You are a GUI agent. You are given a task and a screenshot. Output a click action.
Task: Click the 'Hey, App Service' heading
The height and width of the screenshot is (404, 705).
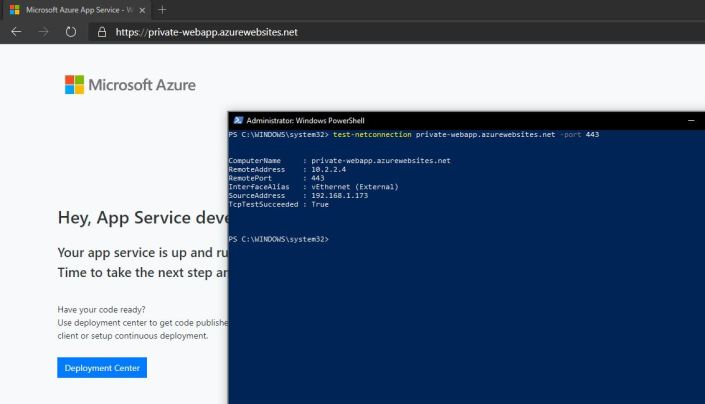coord(143,218)
